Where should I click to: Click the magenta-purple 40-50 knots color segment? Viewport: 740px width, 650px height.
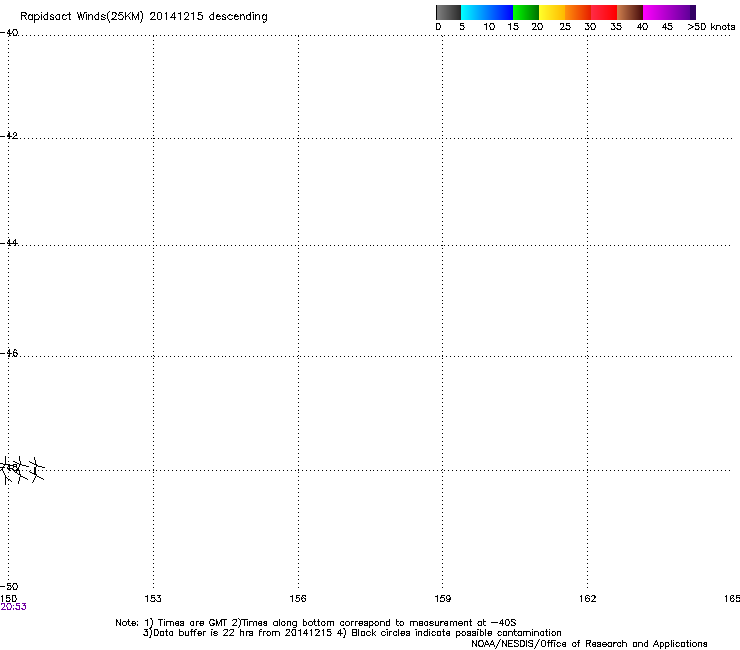click(x=669, y=12)
